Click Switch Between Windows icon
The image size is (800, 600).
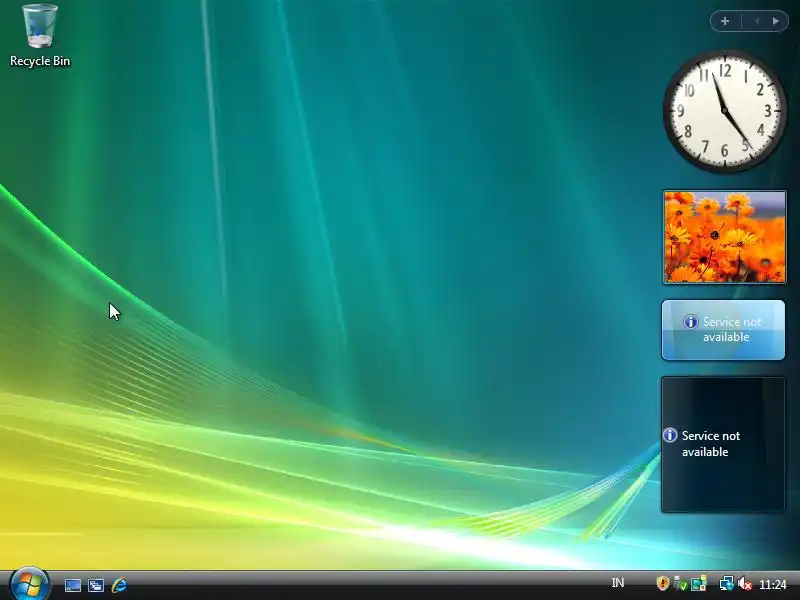coord(95,585)
